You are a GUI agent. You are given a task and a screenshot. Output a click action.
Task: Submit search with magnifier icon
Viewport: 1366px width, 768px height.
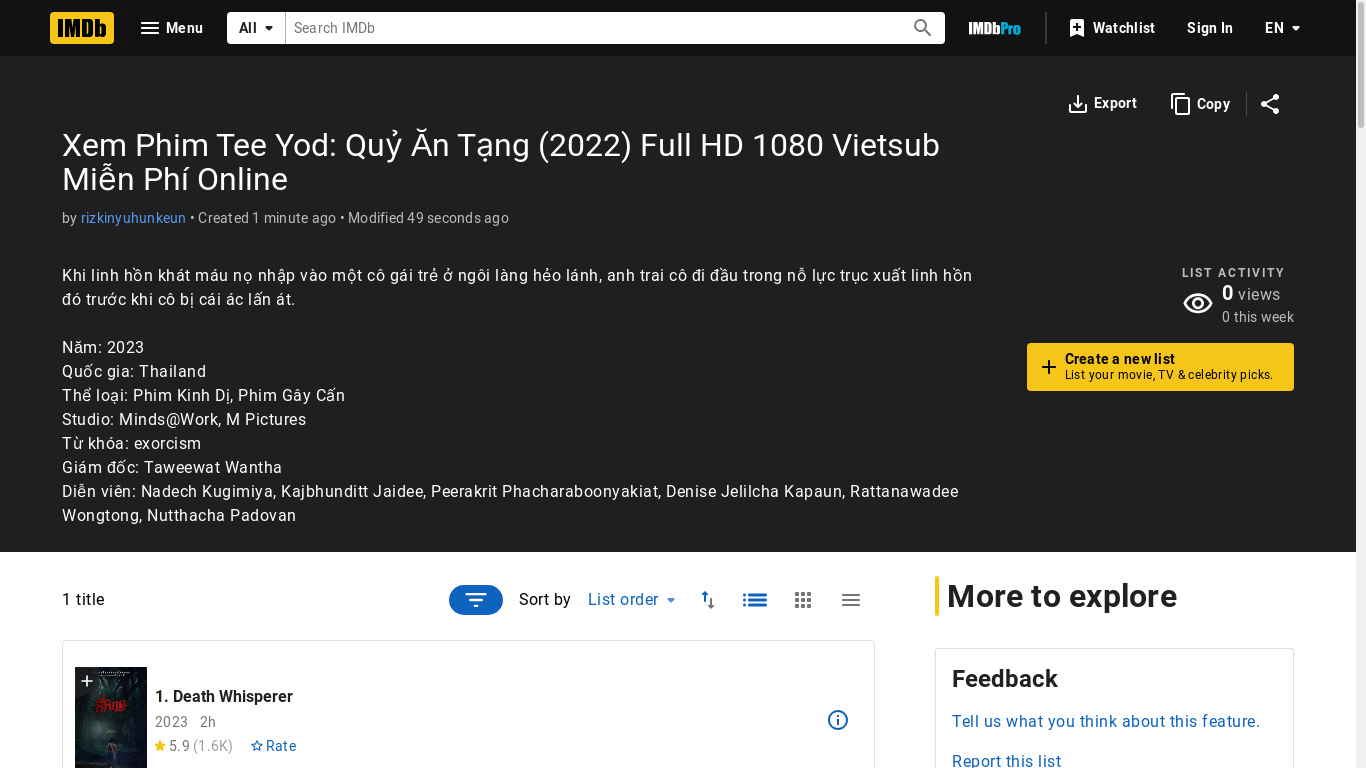pyautogui.click(x=923, y=28)
